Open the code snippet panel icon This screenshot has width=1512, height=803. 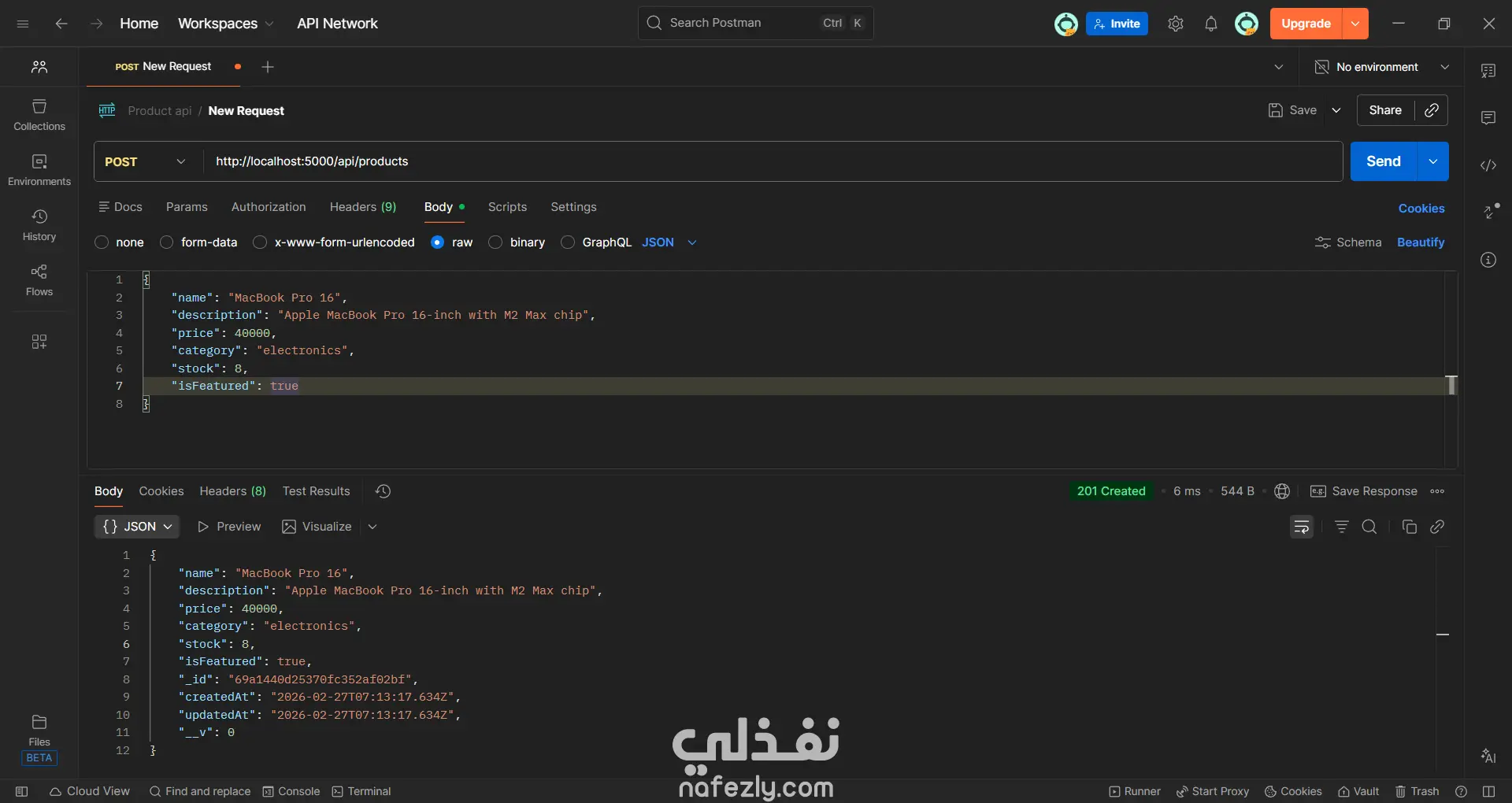pos(1488,165)
